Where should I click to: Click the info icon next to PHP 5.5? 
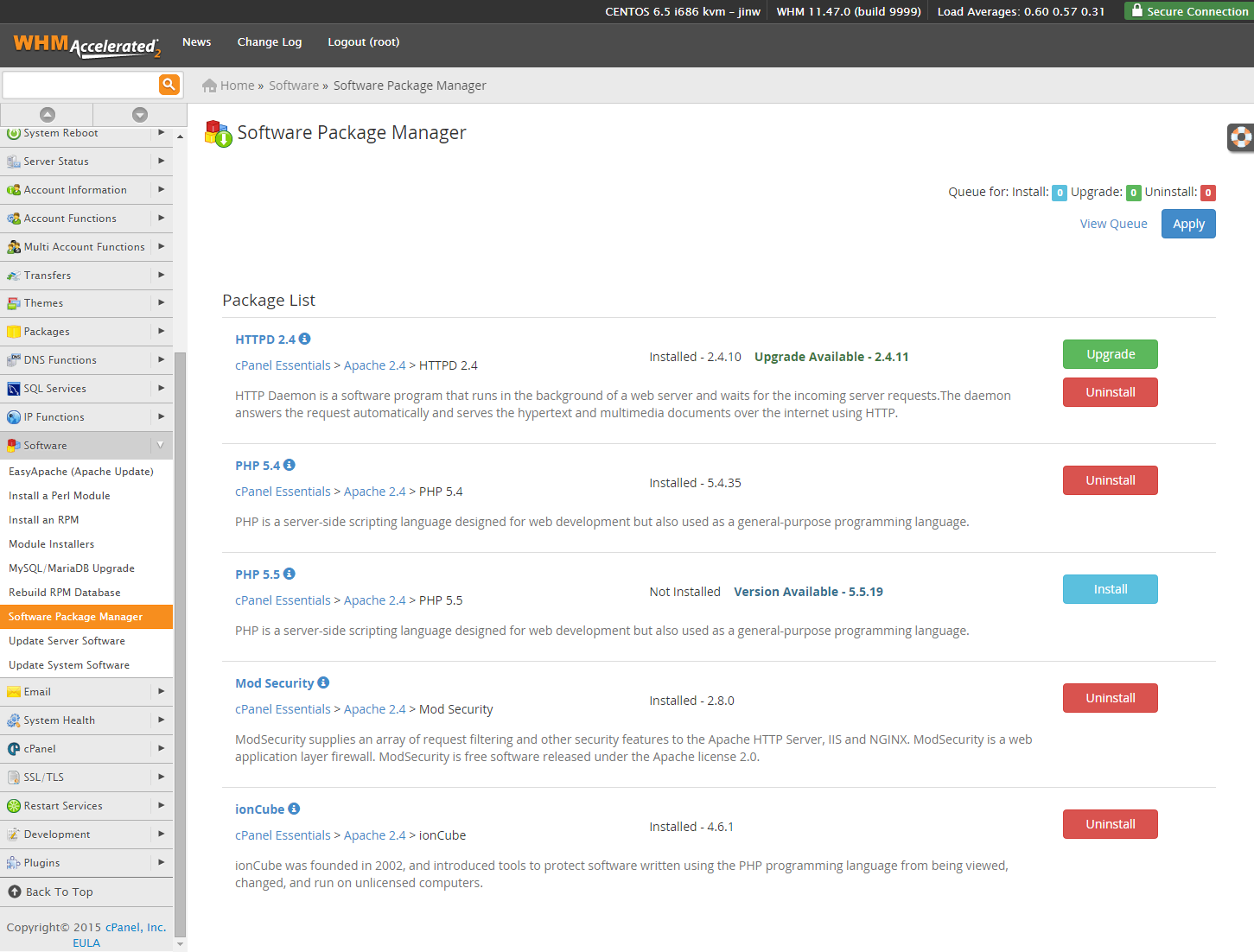pyautogui.click(x=290, y=574)
